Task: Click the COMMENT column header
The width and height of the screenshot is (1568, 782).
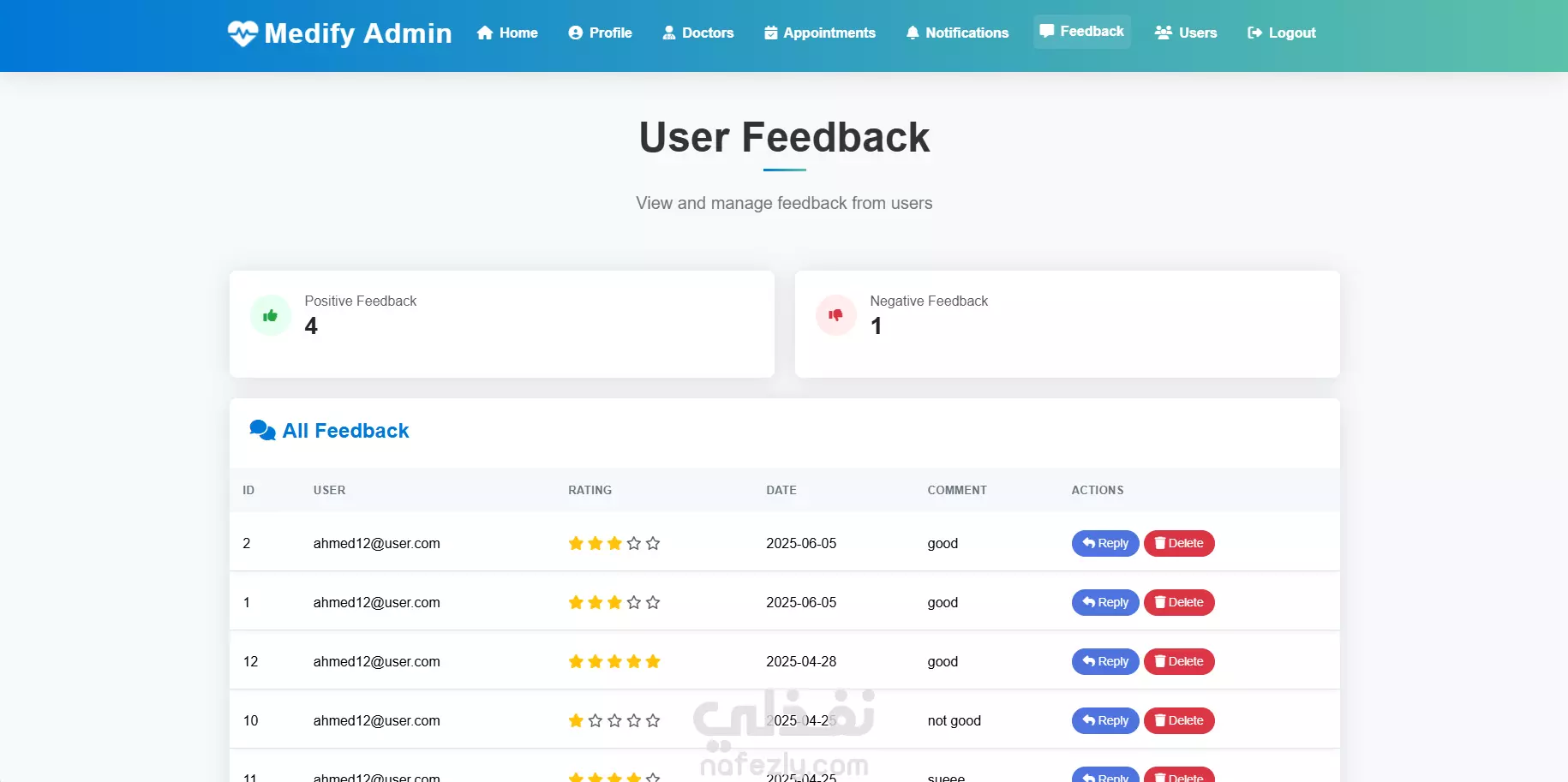Action: [x=957, y=490]
